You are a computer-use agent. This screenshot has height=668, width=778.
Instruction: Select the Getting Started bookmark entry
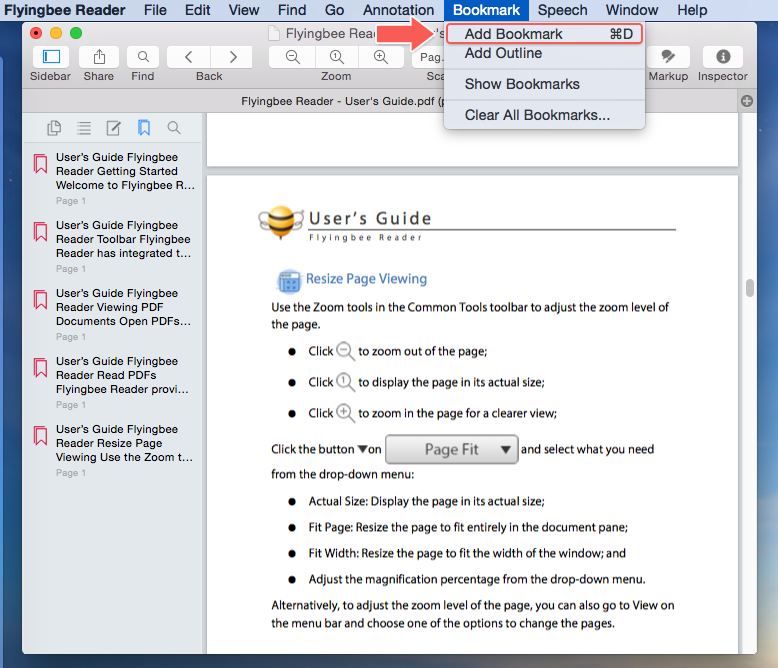coord(113,178)
